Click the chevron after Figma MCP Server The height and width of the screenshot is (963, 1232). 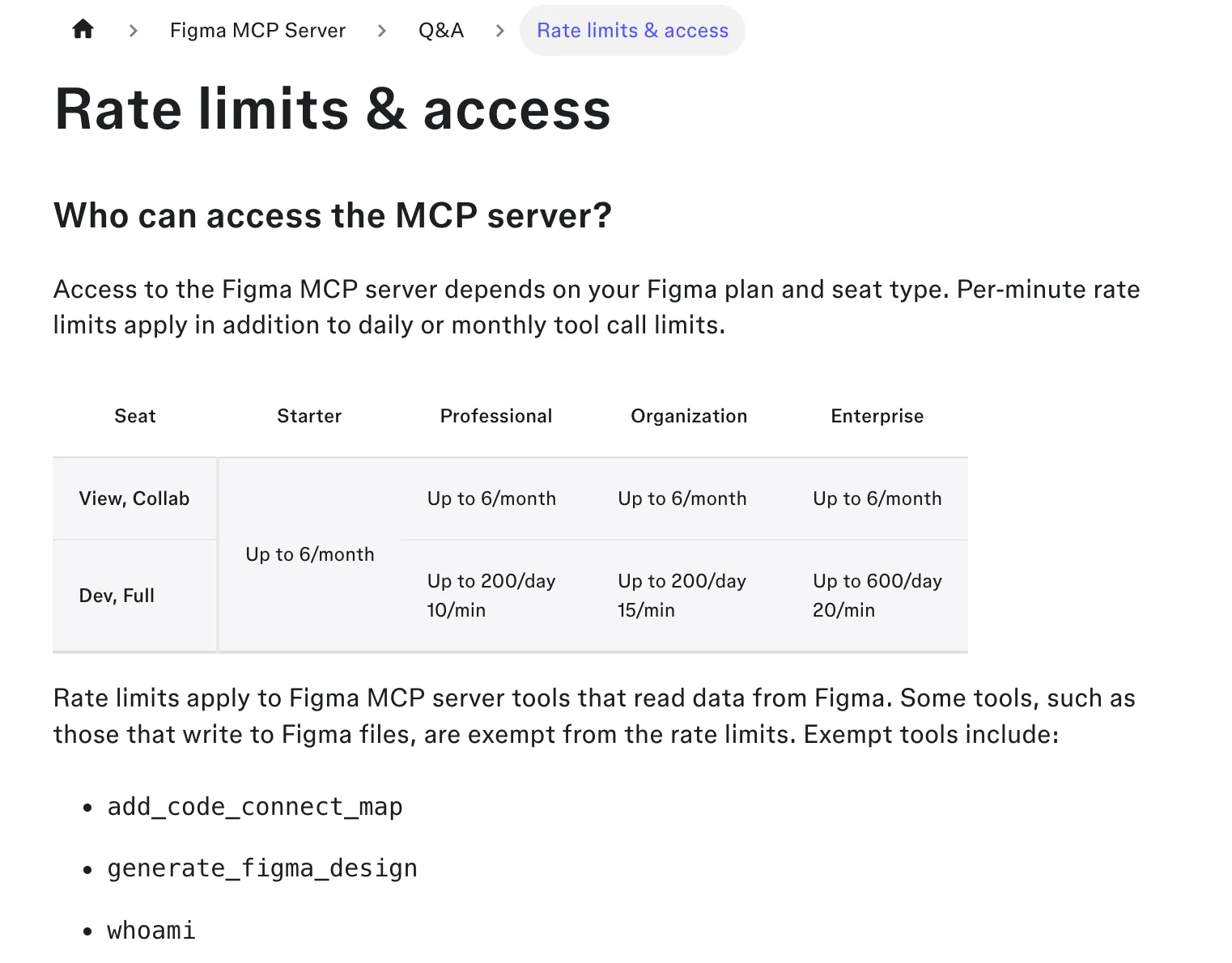382,31
